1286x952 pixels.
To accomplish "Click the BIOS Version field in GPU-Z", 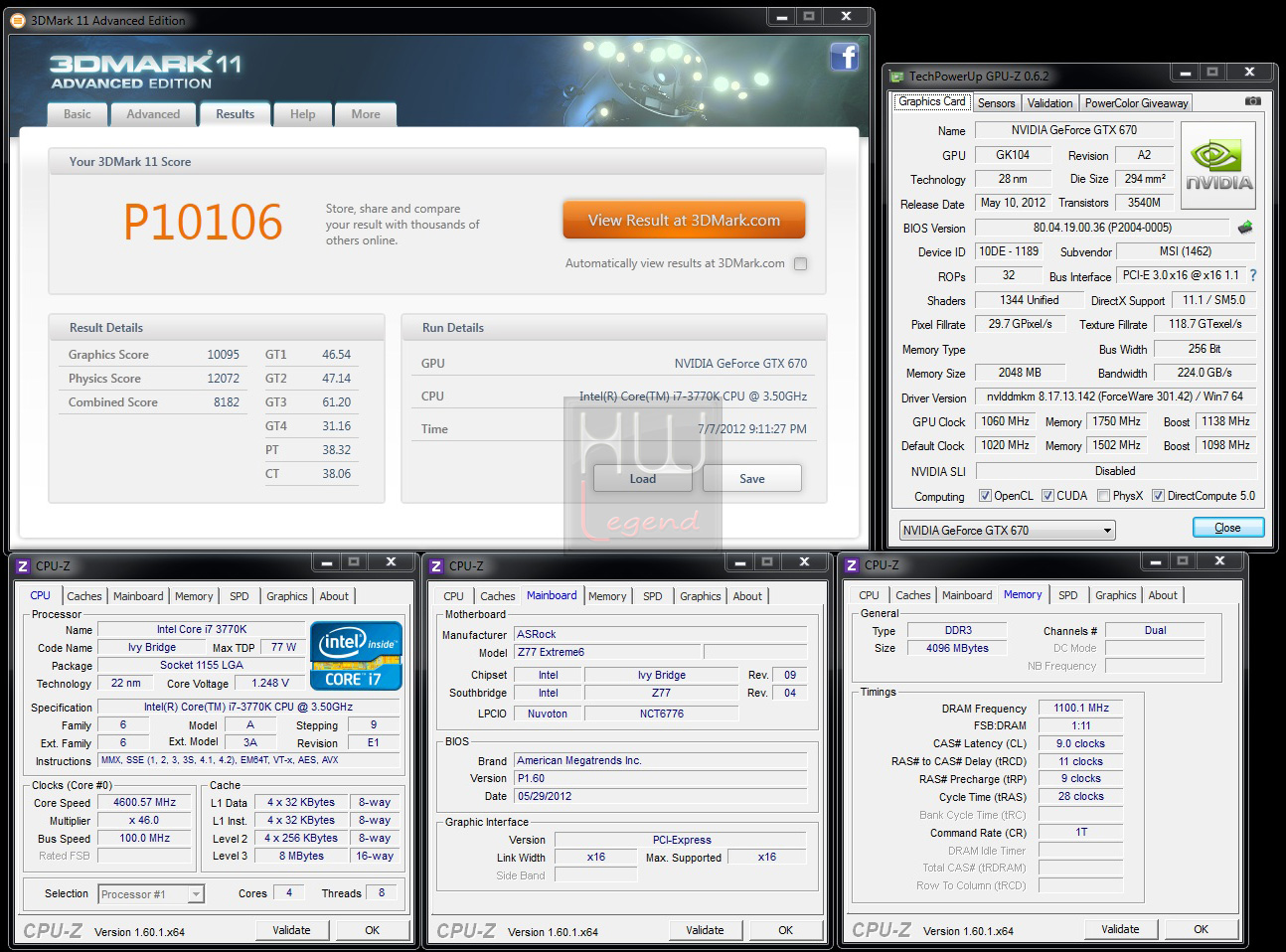I will pos(1102,228).
